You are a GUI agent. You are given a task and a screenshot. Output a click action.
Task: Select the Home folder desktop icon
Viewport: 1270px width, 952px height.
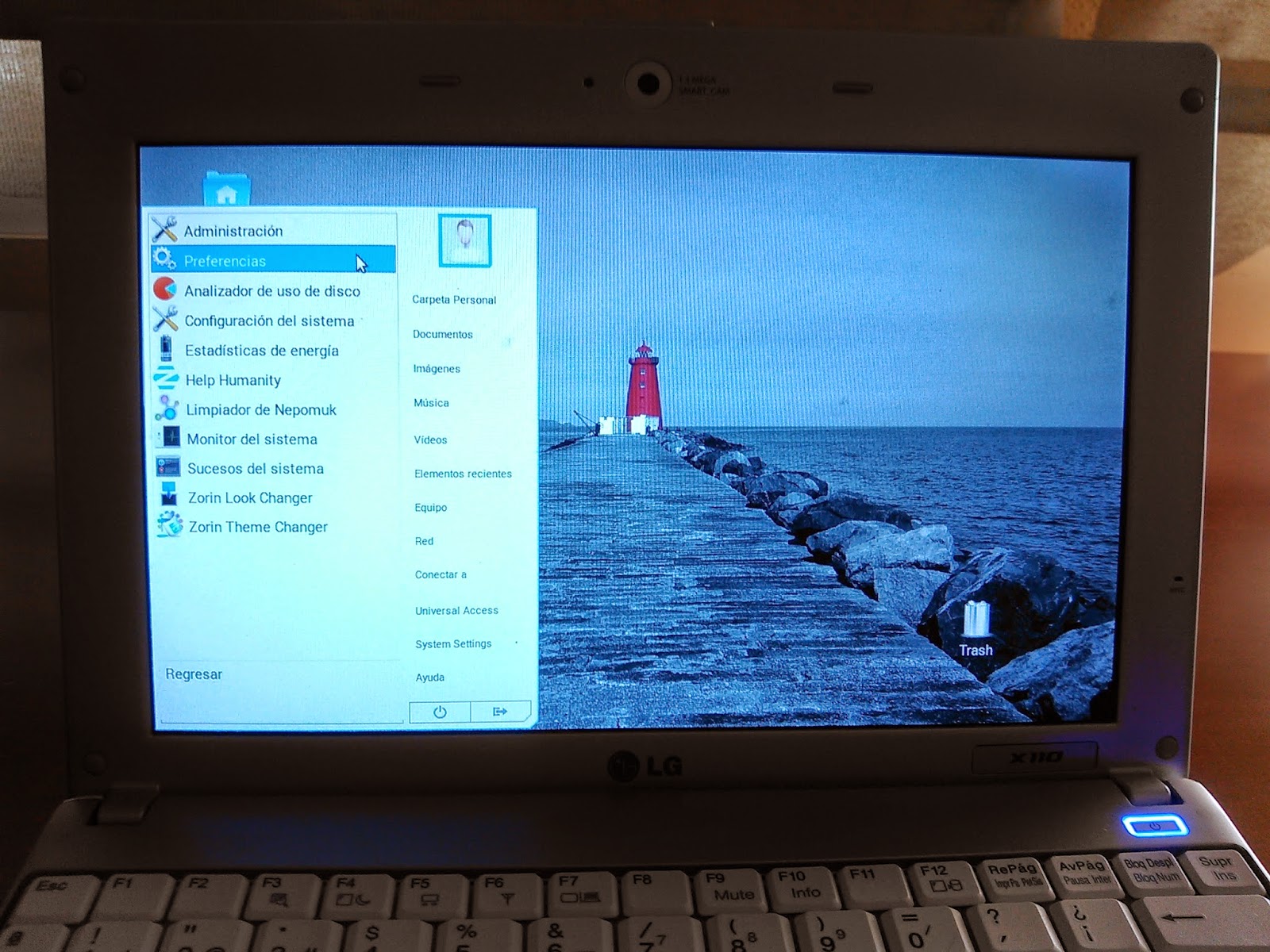click(x=226, y=189)
